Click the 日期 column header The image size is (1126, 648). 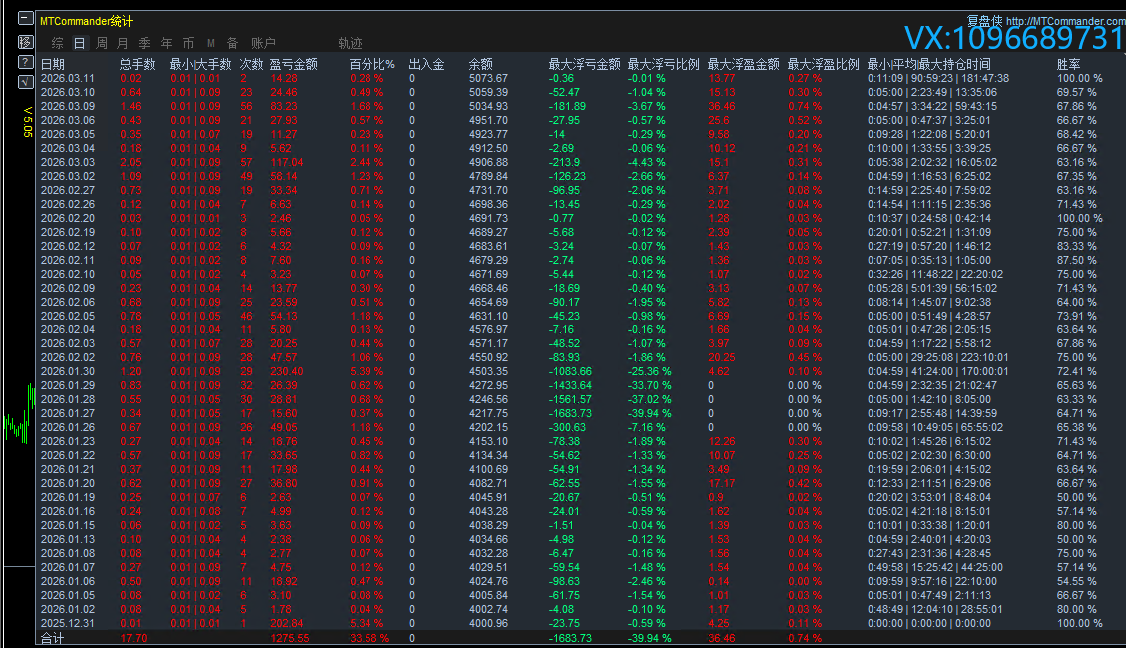[x=52, y=64]
